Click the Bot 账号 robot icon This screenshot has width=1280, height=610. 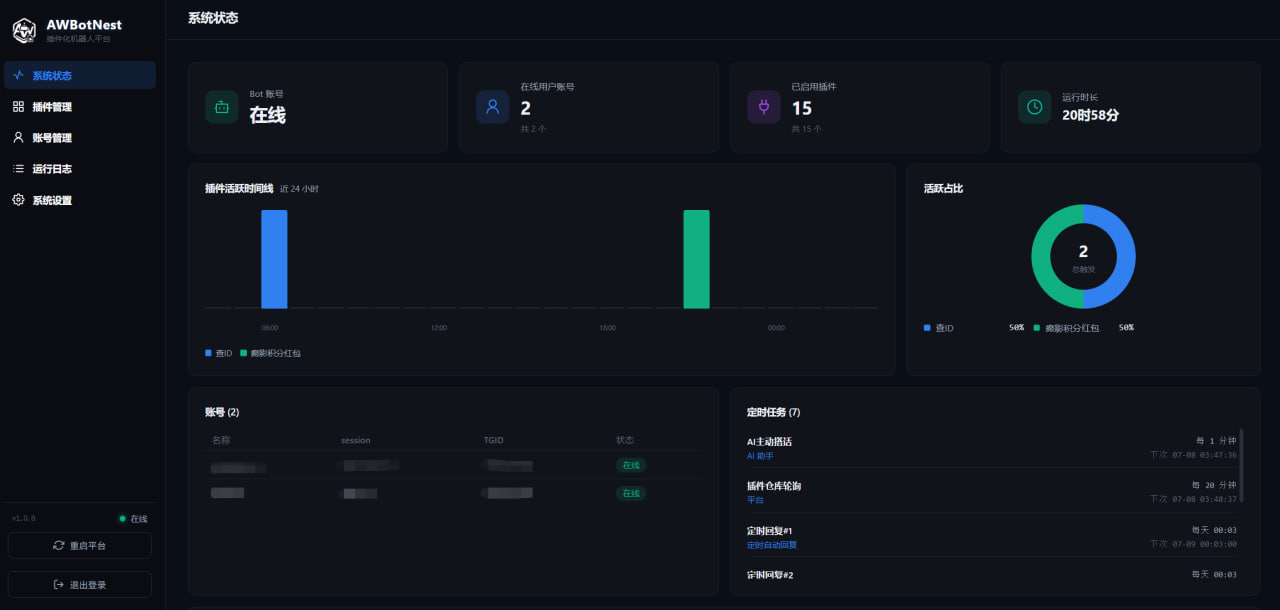tap(222, 107)
